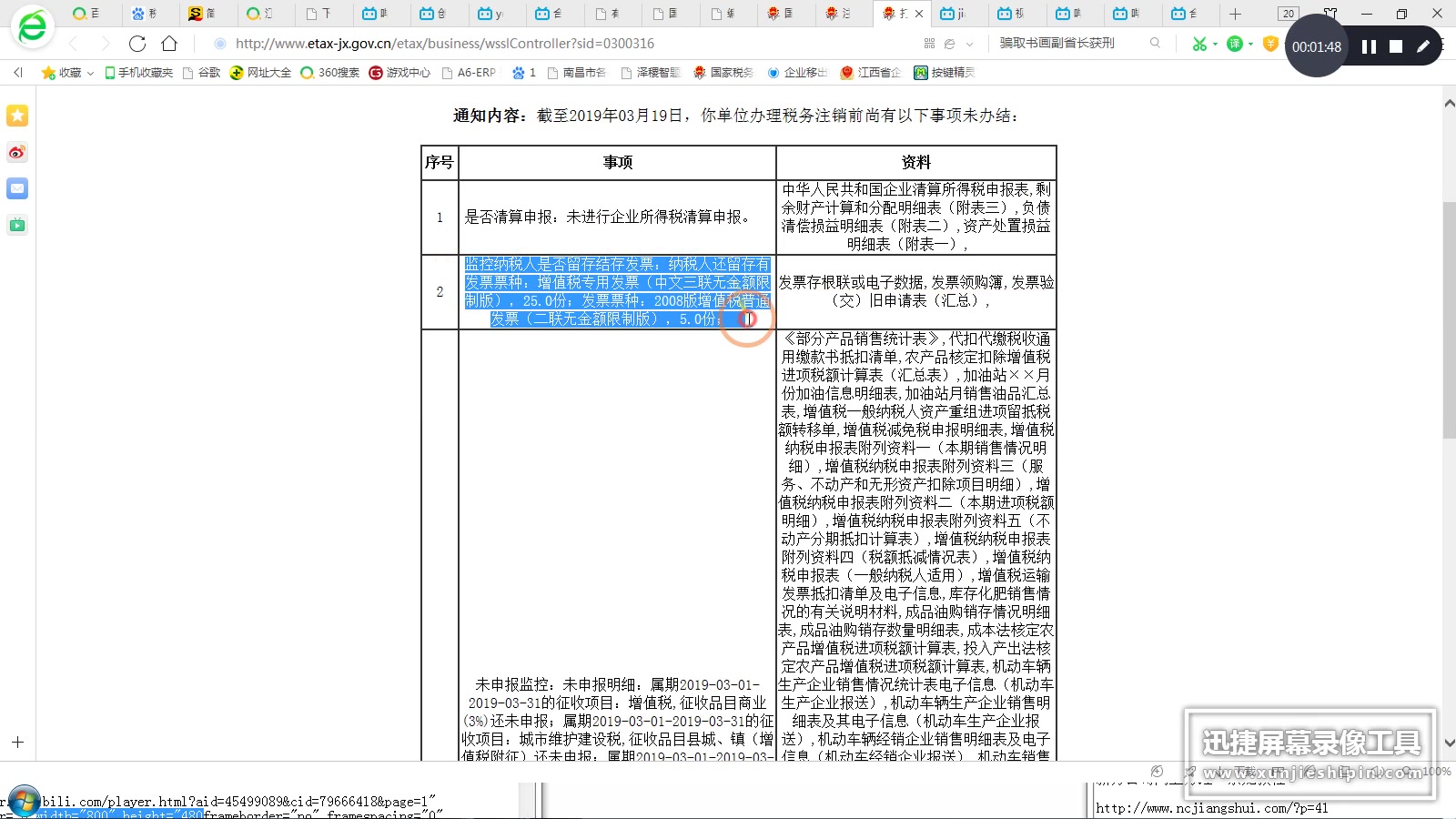
Task: Click the 通知内容 heading text
Action: pyautogui.click(x=490, y=116)
